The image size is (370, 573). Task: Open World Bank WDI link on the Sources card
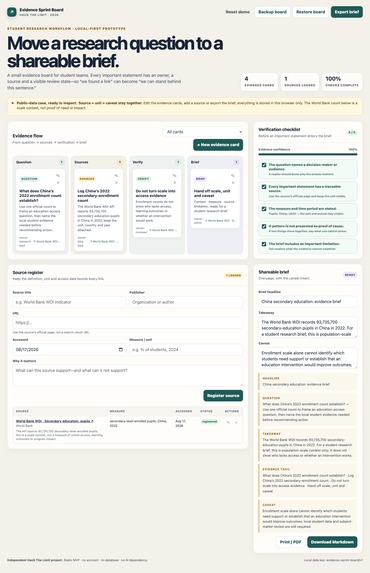click(x=105, y=242)
